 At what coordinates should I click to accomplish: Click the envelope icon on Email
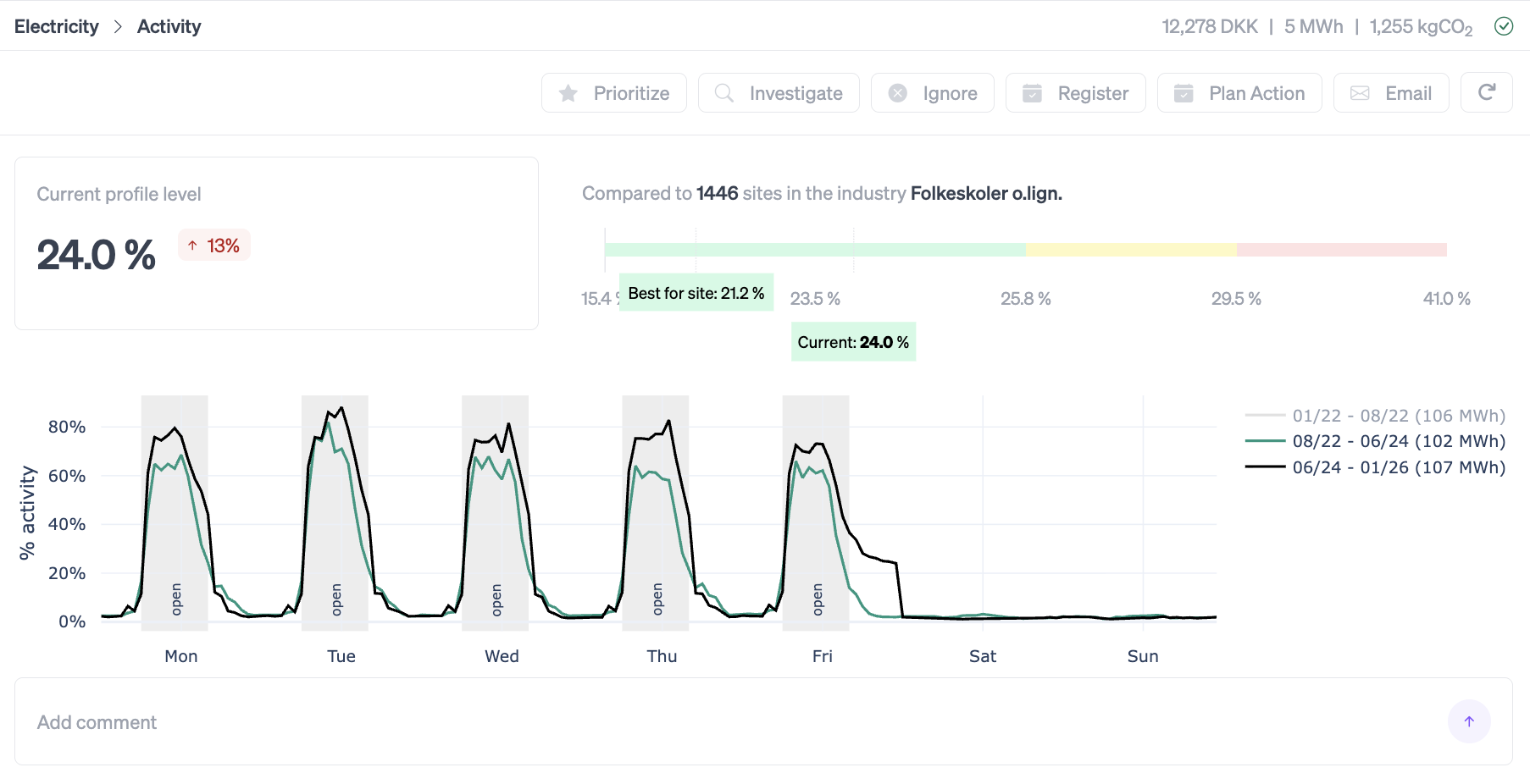pos(1360,93)
